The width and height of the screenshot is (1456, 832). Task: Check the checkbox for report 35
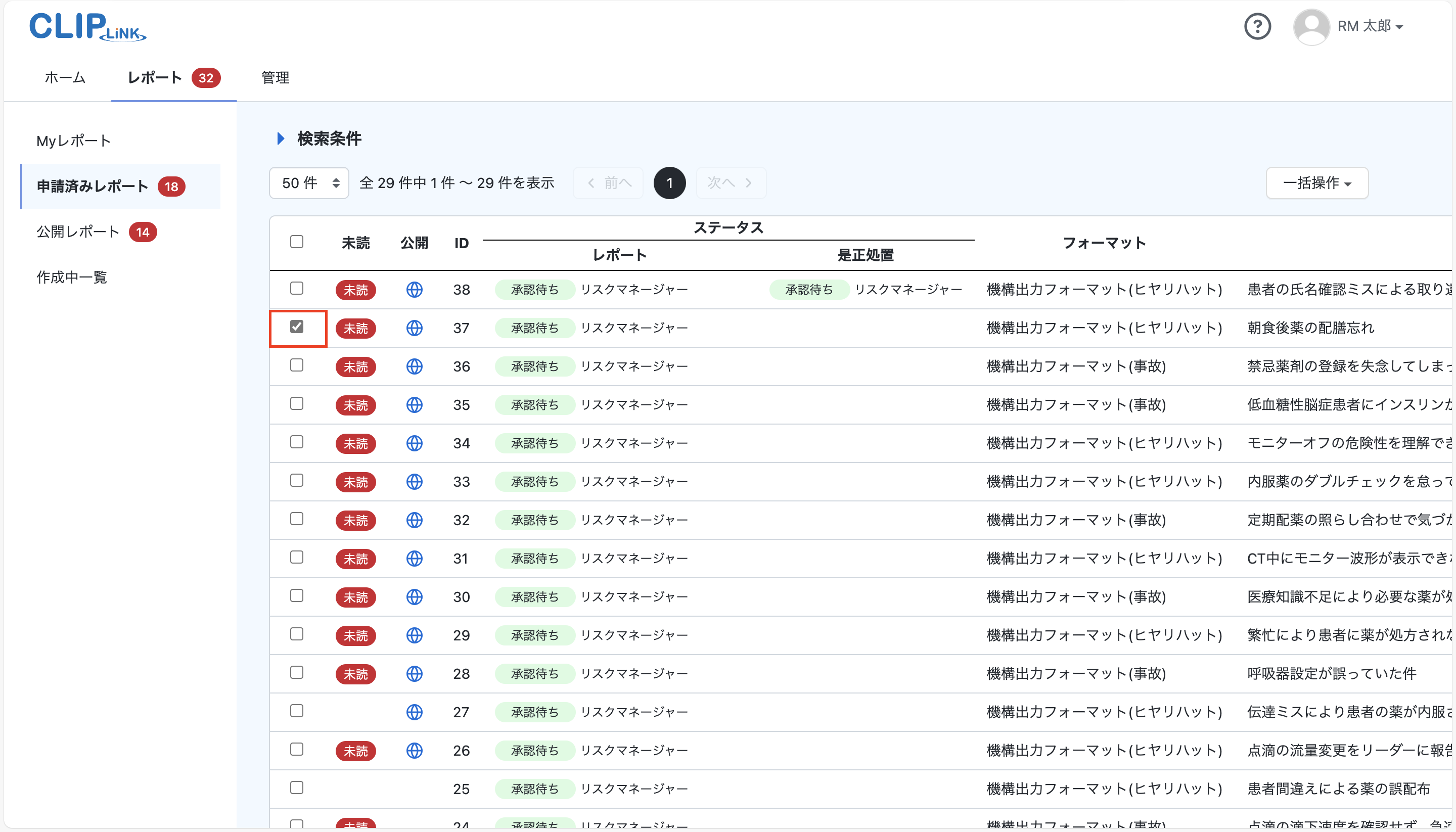(x=297, y=404)
